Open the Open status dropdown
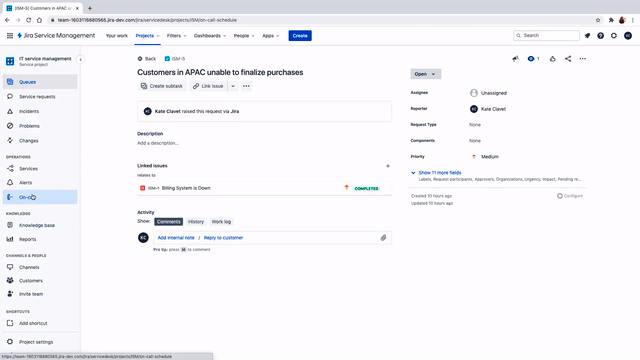Image resolution: width=640 pixels, height=360 pixels. click(425, 74)
